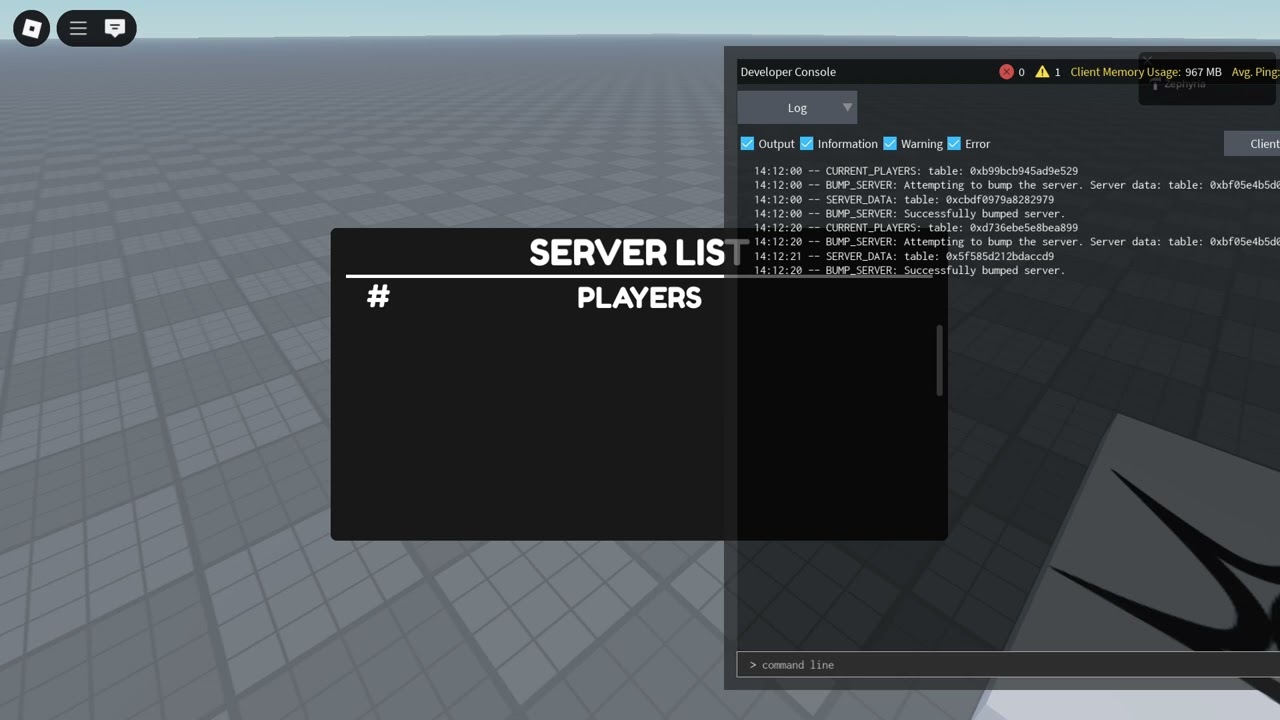Select the first CURRENT_PLAYERS log line at 14:12:00
Image resolution: width=1280 pixels, height=720 pixels.
pos(916,171)
